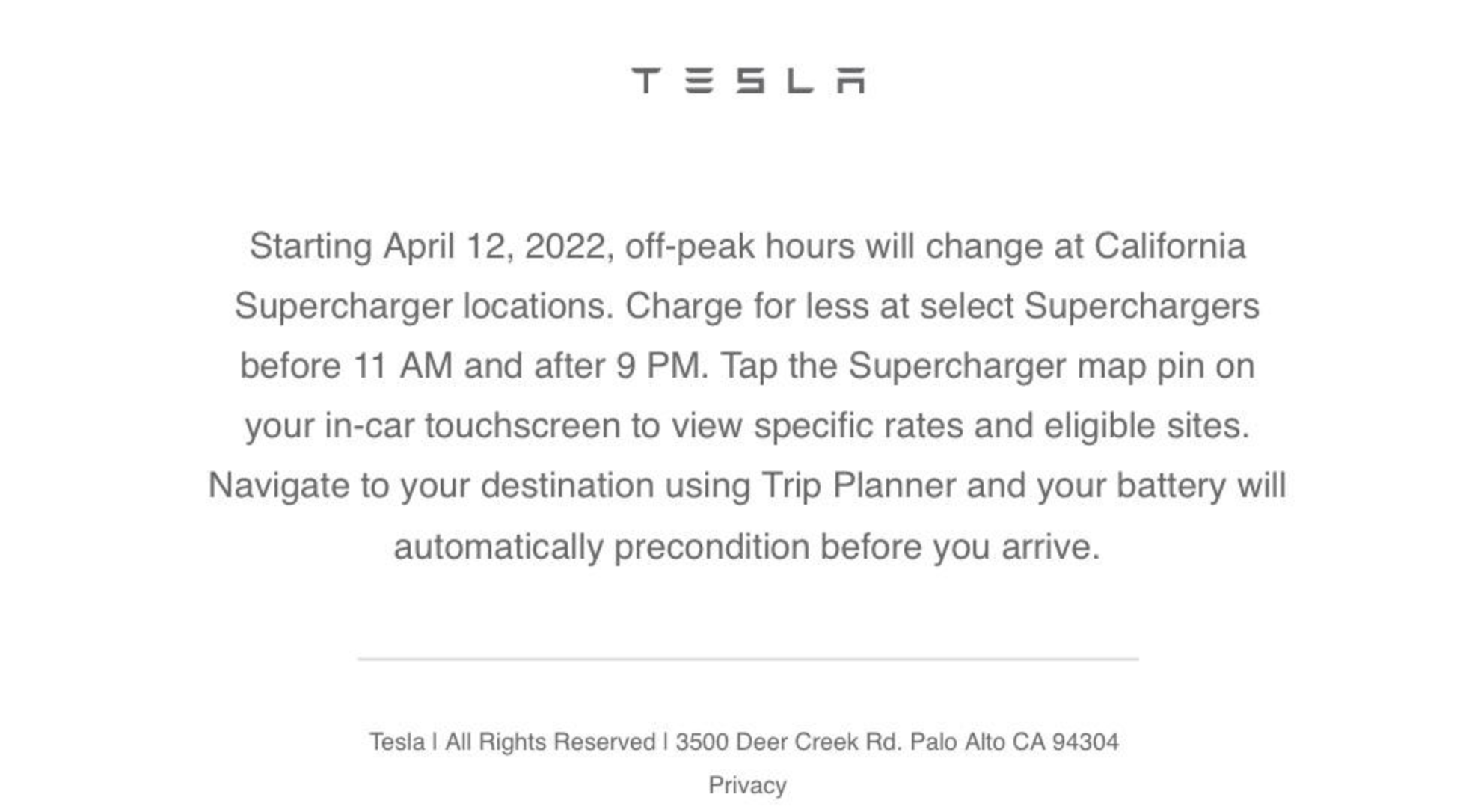
Task: Click the "off-peak hours" phrase
Action: [740, 246]
